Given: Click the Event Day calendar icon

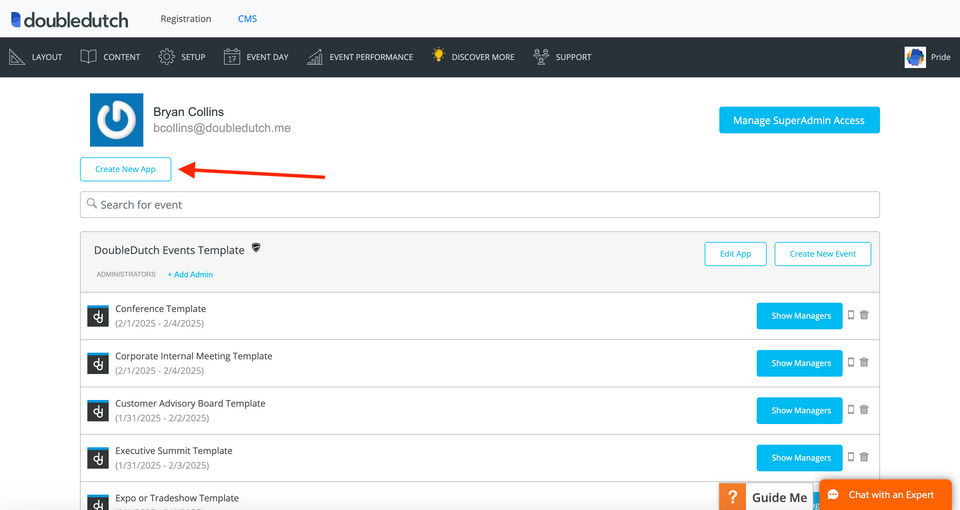Looking at the screenshot, I should [231, 56].
